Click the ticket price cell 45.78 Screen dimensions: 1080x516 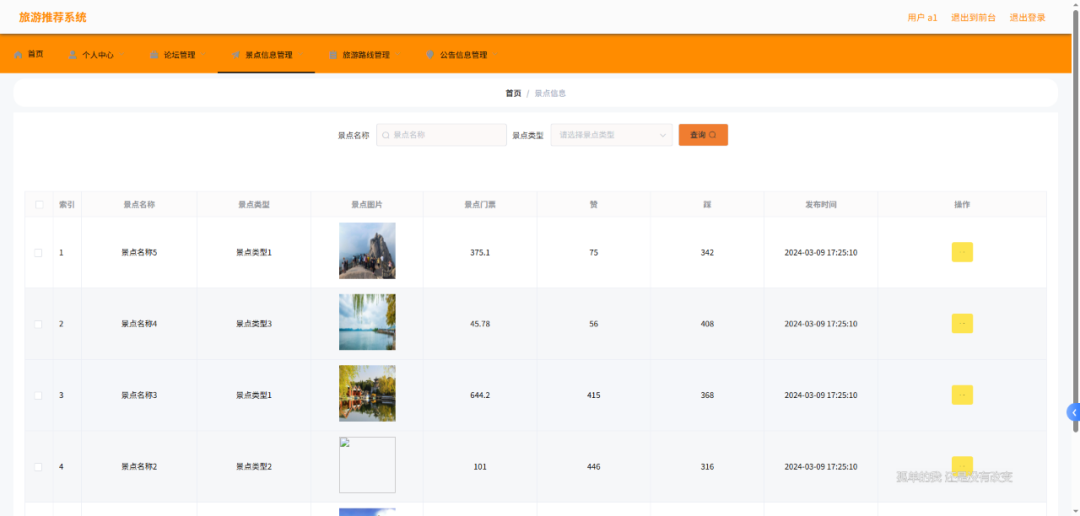[480, 324]
